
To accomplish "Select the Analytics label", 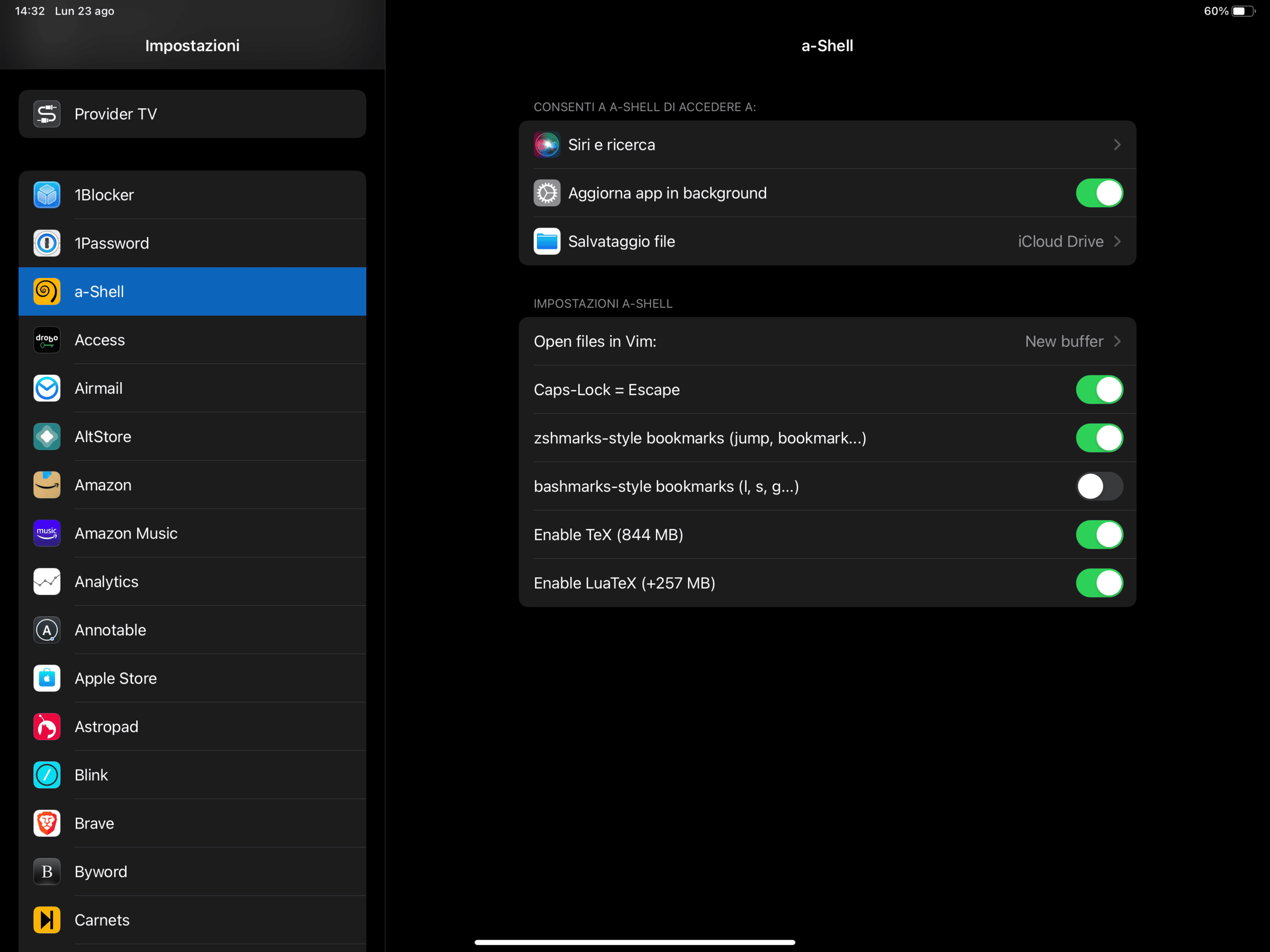I will click(106, 582).
